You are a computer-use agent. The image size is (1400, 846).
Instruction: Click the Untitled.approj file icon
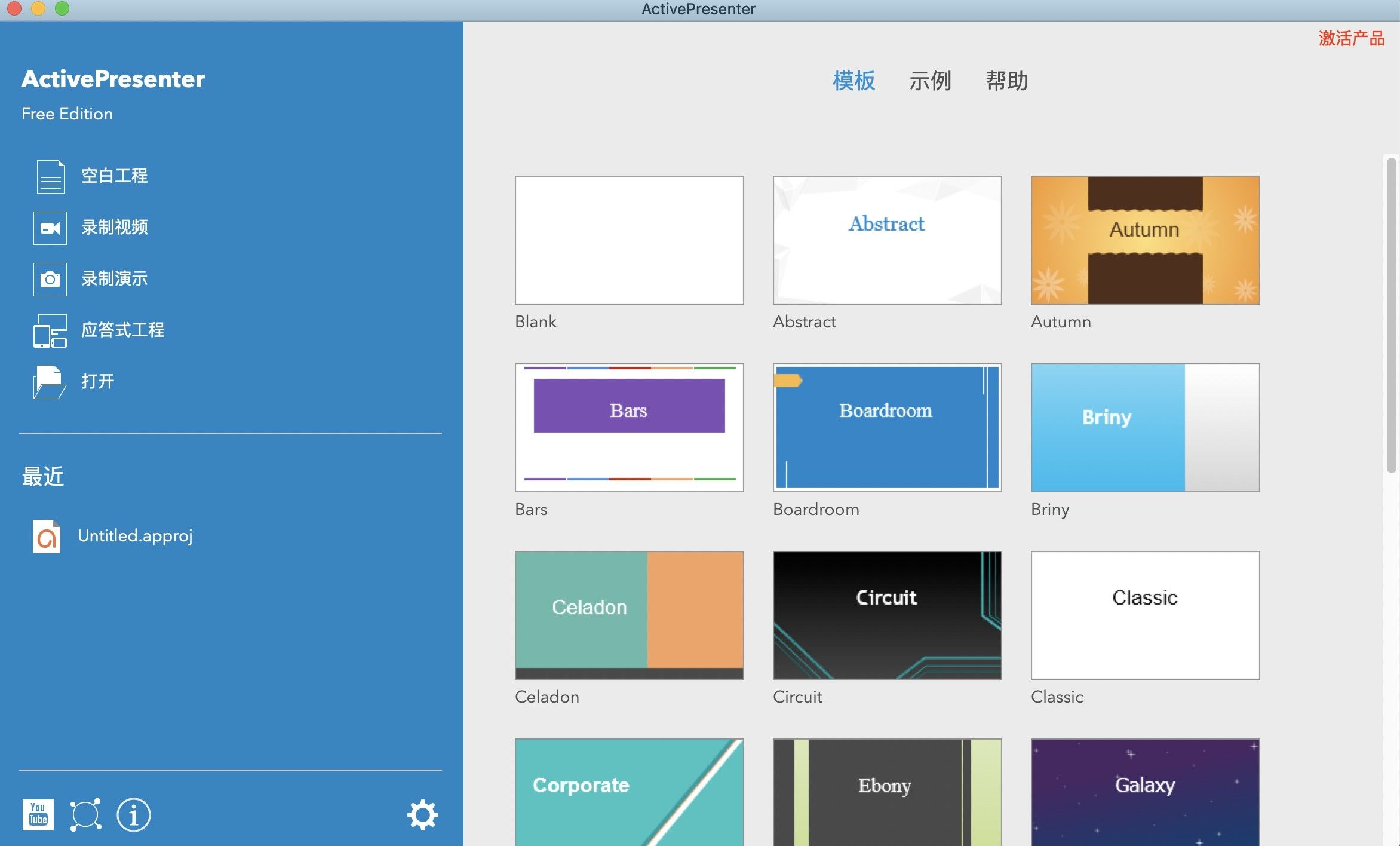coord(47,536)
